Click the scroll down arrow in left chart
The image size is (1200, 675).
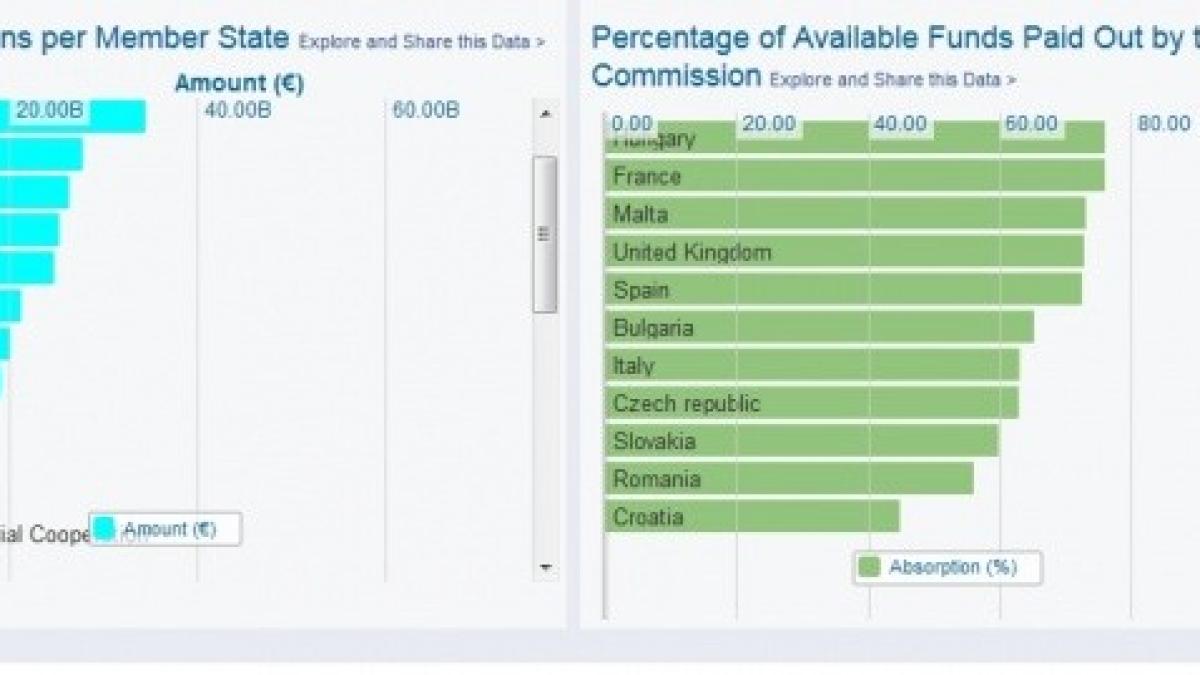(545, 567)
